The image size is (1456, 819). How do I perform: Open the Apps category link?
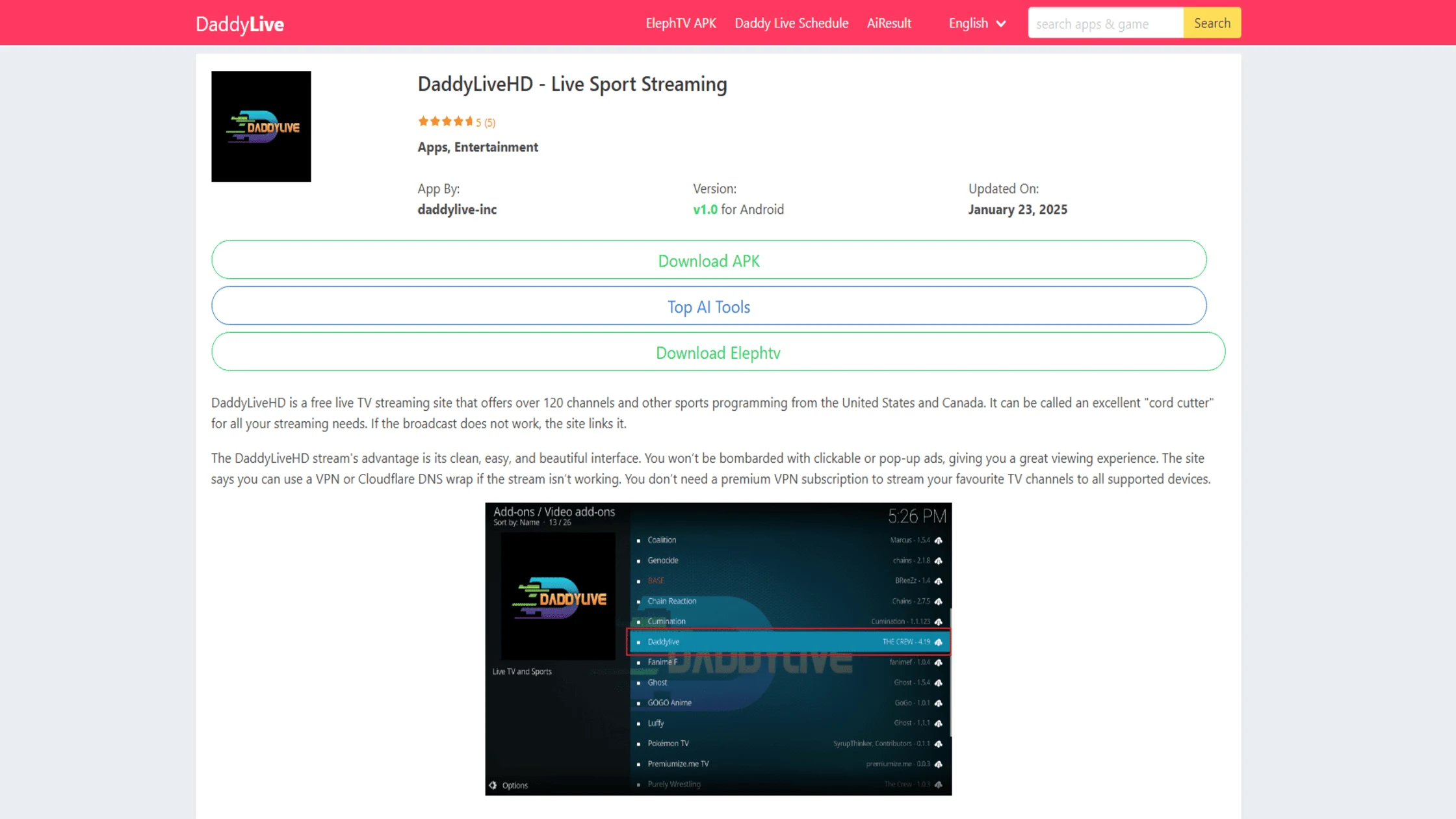[432, 147]
